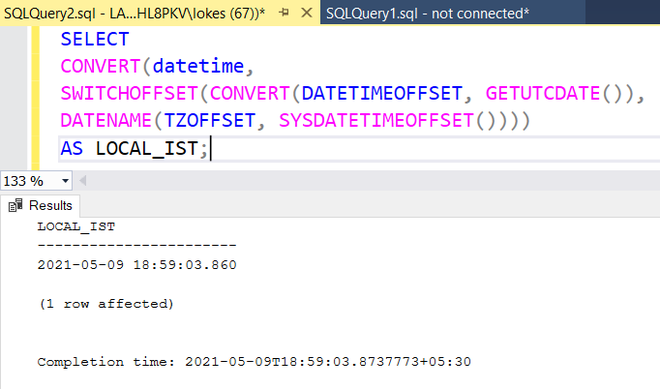Close the SQLQuery2.sql tab

pos(307,13)
